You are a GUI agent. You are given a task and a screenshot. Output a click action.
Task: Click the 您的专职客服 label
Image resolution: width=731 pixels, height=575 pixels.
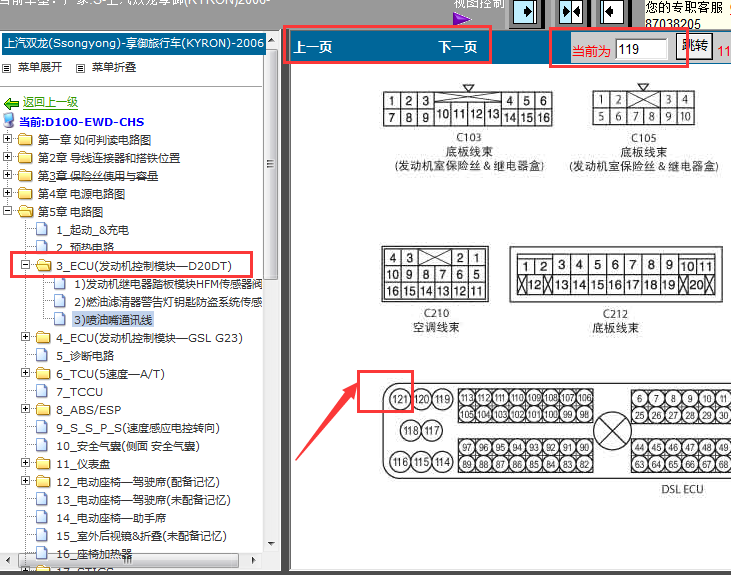pyautogui.click(x=684, y=7)
